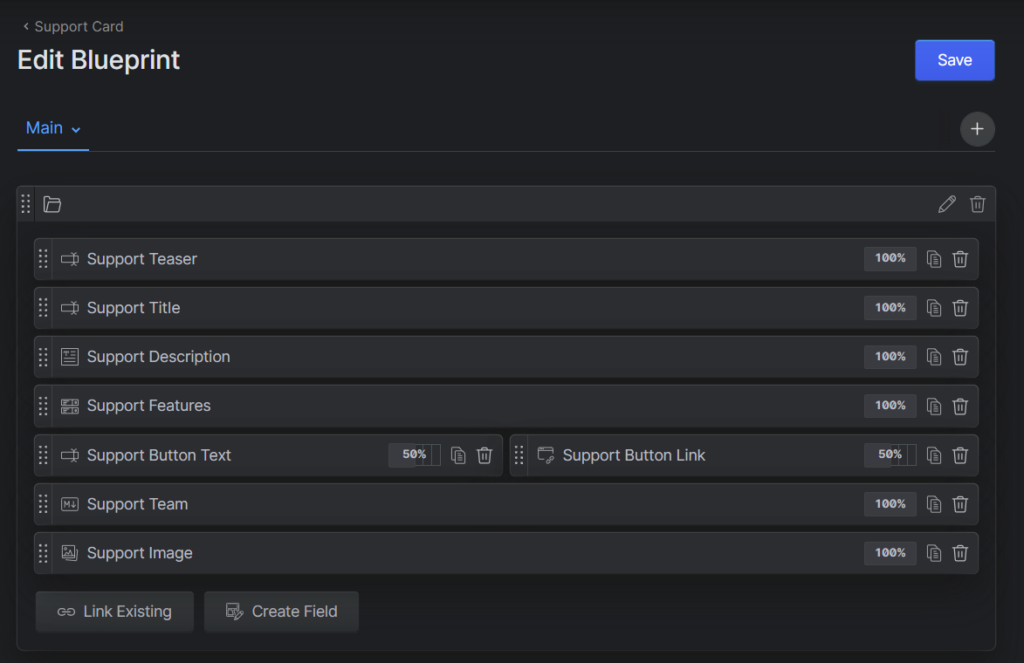The height and width of the screenshot is (663, 1024).
Task: Duplicate the Support Button Link field
Action: click(934, 455)
